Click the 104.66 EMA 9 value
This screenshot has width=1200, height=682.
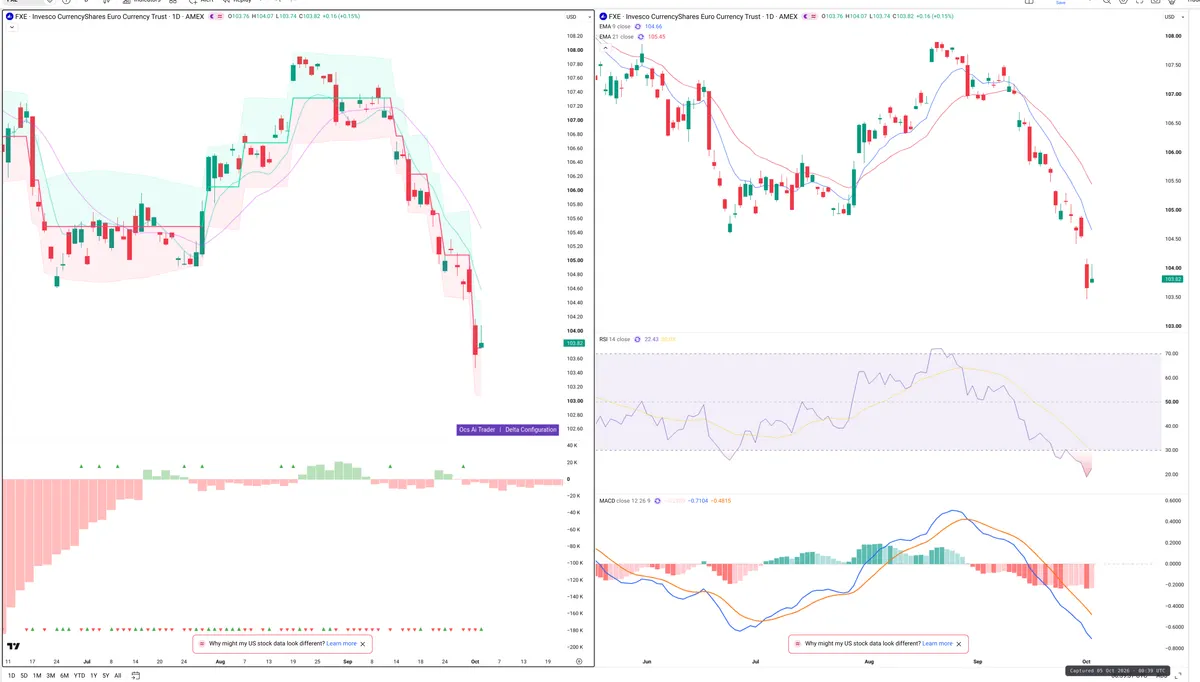(x=655, y=27)
